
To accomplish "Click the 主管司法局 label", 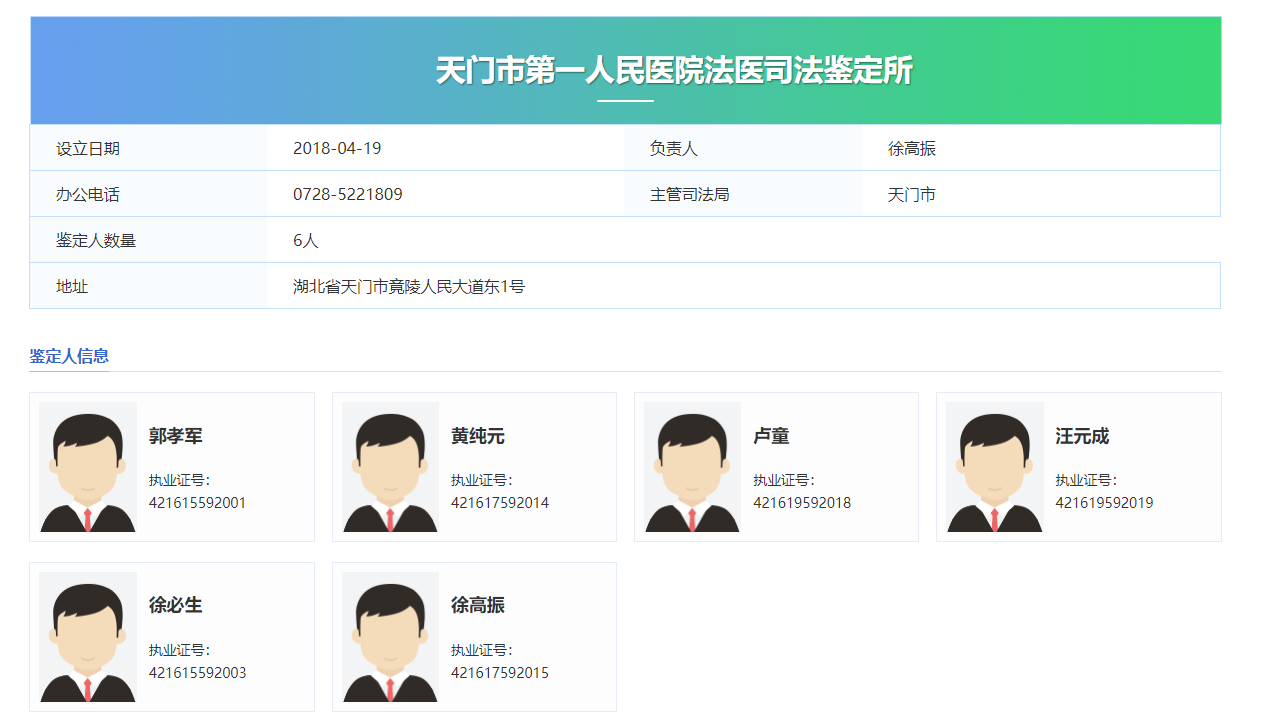I will coord(690,194).
